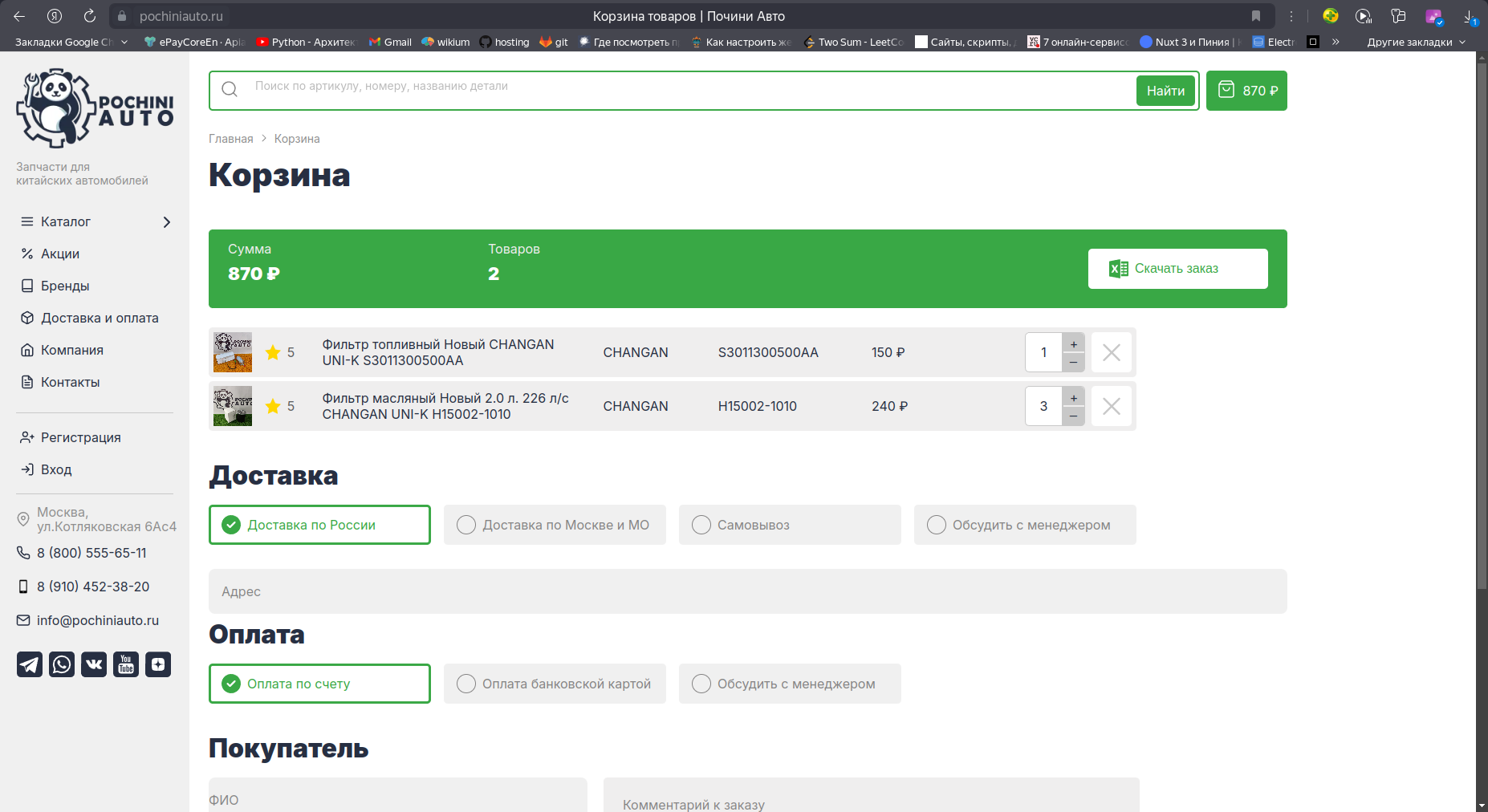Expand the Каталог submenu chevron
The width and height of the screenshot is (1488, 812).
[x=167, y=222]
